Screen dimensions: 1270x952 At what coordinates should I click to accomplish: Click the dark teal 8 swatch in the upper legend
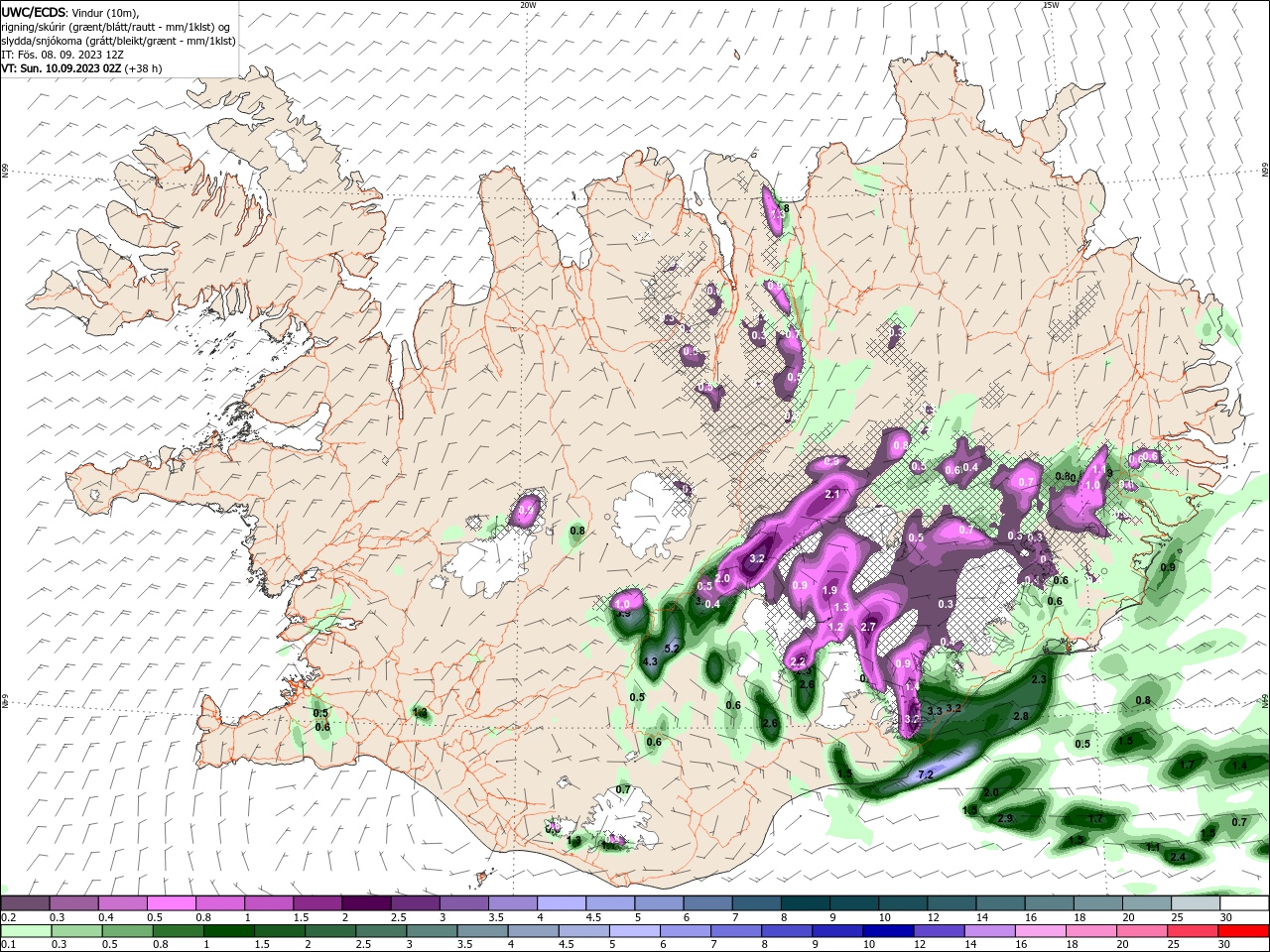tap(806, 903)
